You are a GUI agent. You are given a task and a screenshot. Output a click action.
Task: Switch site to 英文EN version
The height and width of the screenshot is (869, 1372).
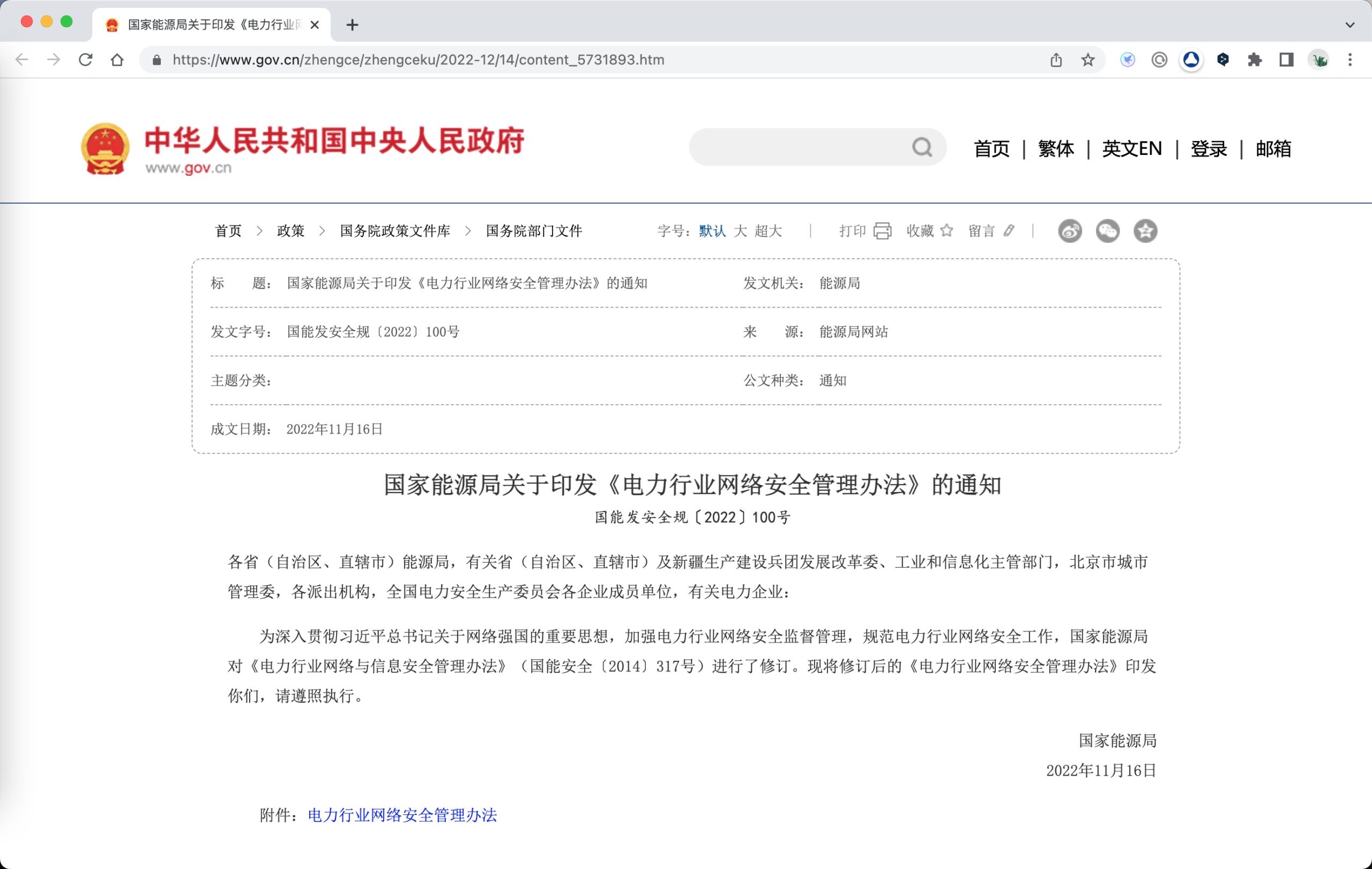pyautogui.click(x=1131, y=148)
